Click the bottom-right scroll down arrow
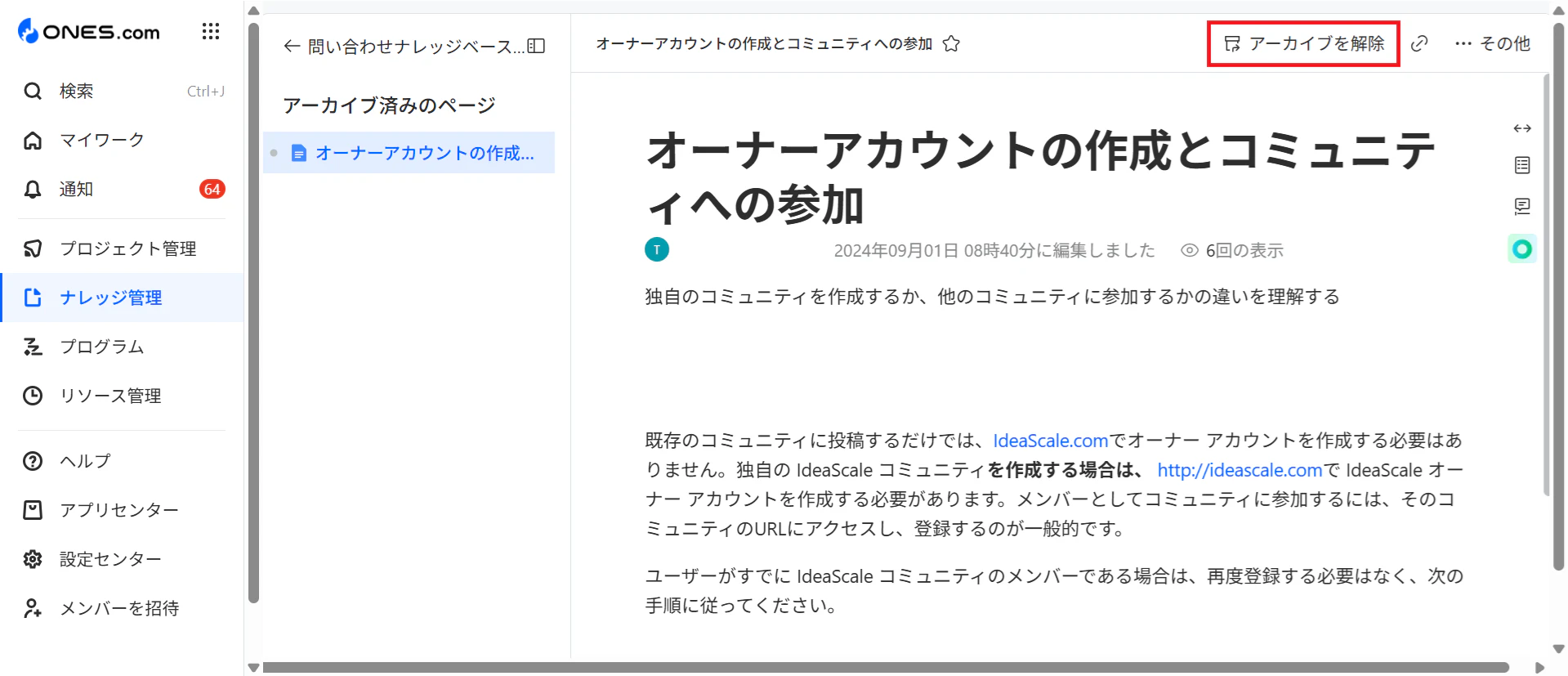This screenshot has height=676, width=1568. [1558, 649]
